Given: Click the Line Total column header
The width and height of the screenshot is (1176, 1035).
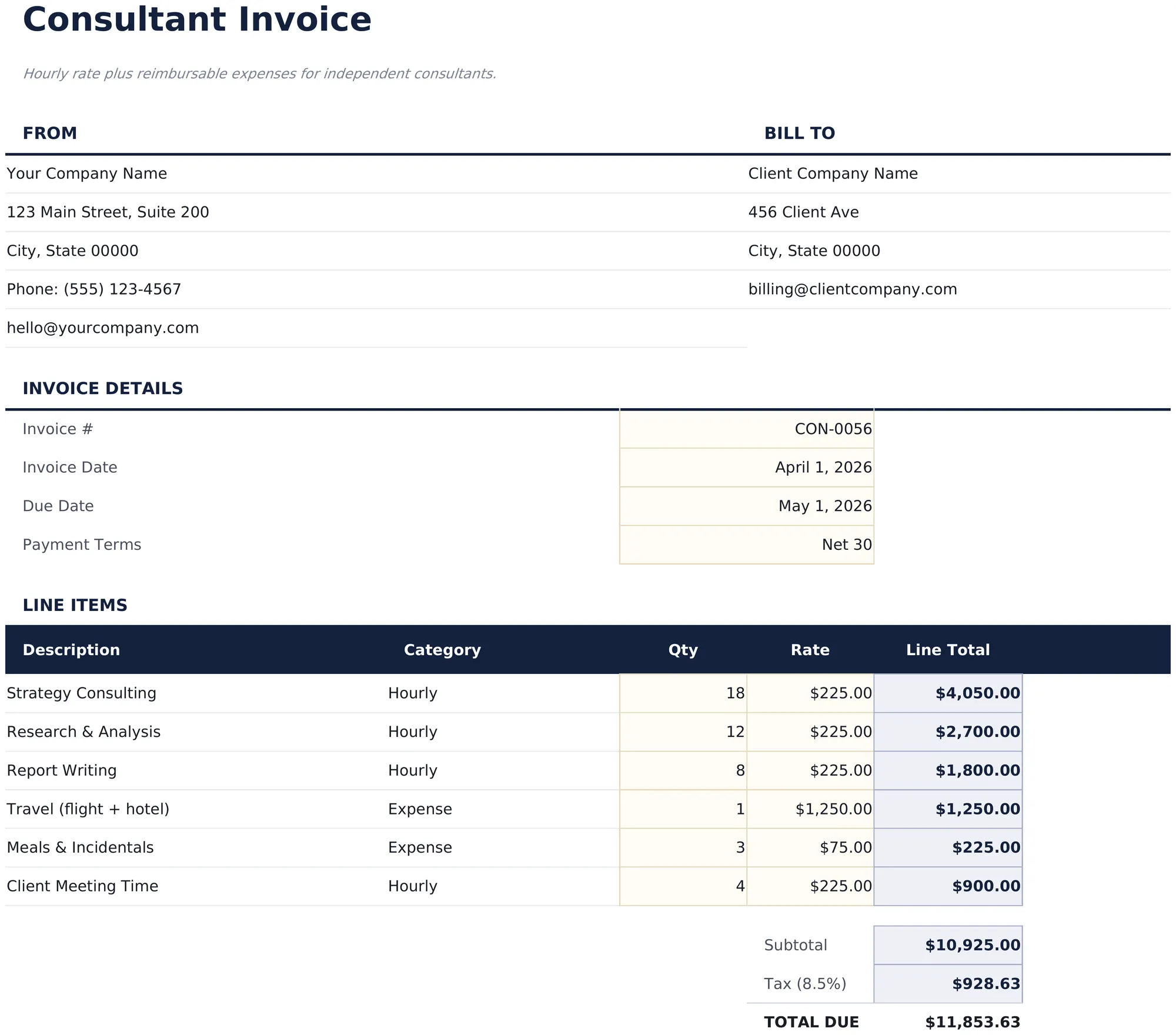Looking at the screenshot, I should click(948, 650).
